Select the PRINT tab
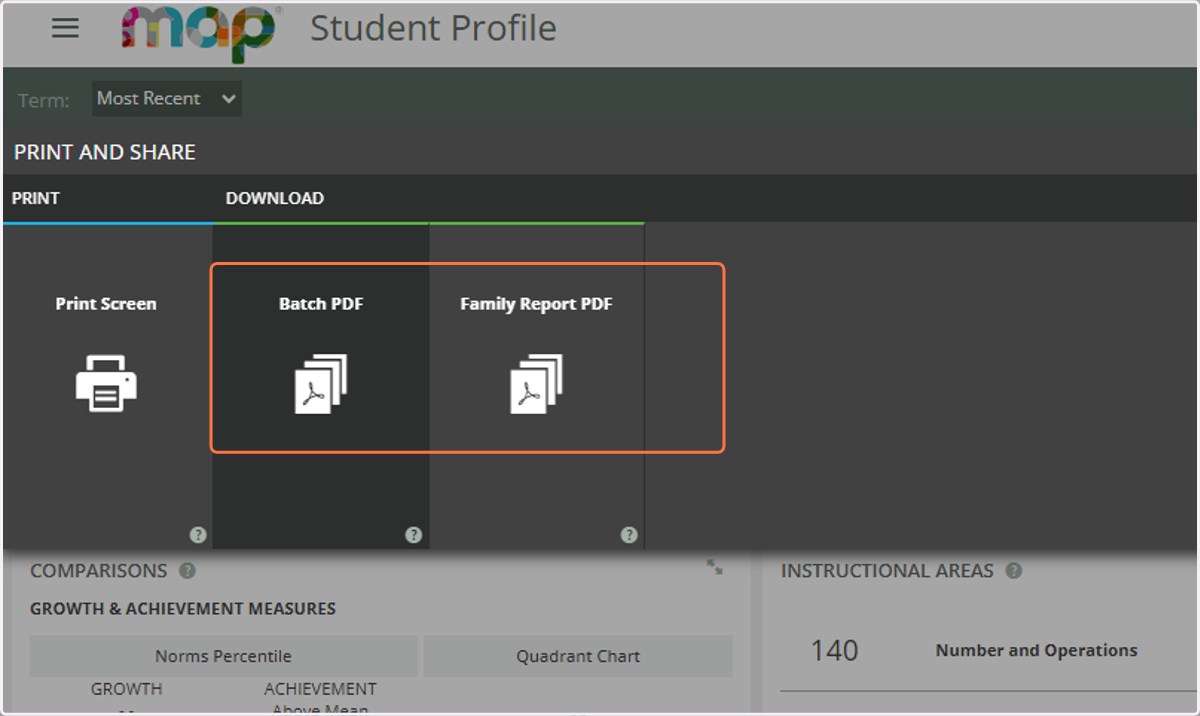The width and height of the screenshot is (1200, 716). 36,198
